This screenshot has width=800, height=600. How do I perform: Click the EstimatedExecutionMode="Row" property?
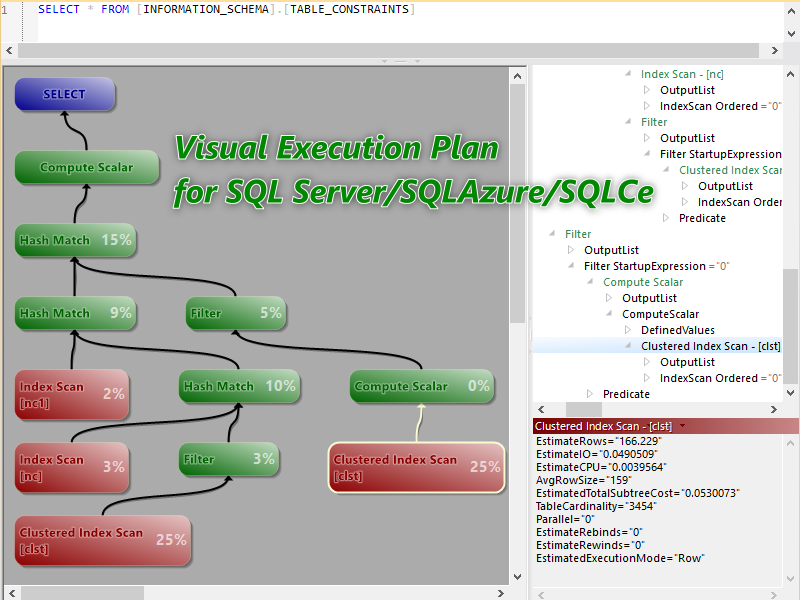click(620, 558)
